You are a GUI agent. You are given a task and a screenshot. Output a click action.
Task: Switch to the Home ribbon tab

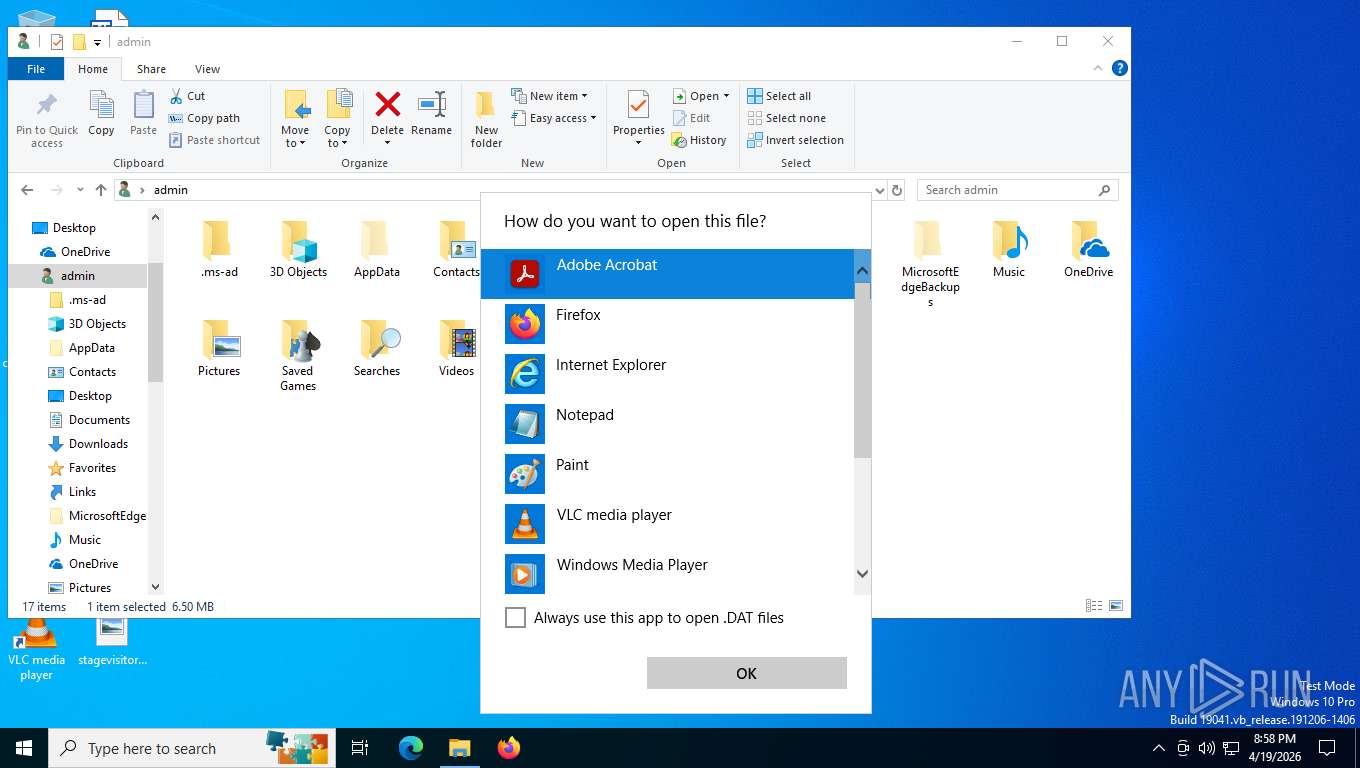click(x=93, y=69)
